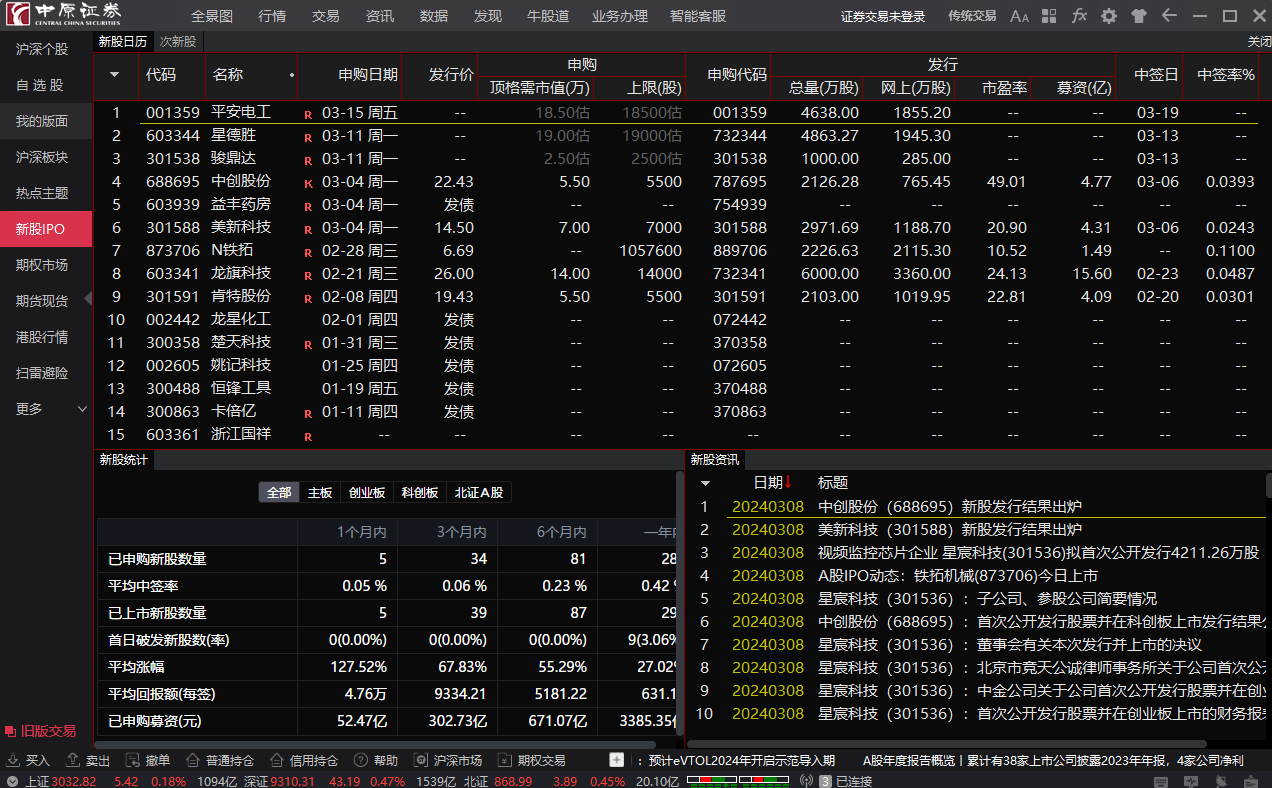Open 帮助 help in bottom bar
The height and width of the screenshot is (788, 1272).
(376, 760)
